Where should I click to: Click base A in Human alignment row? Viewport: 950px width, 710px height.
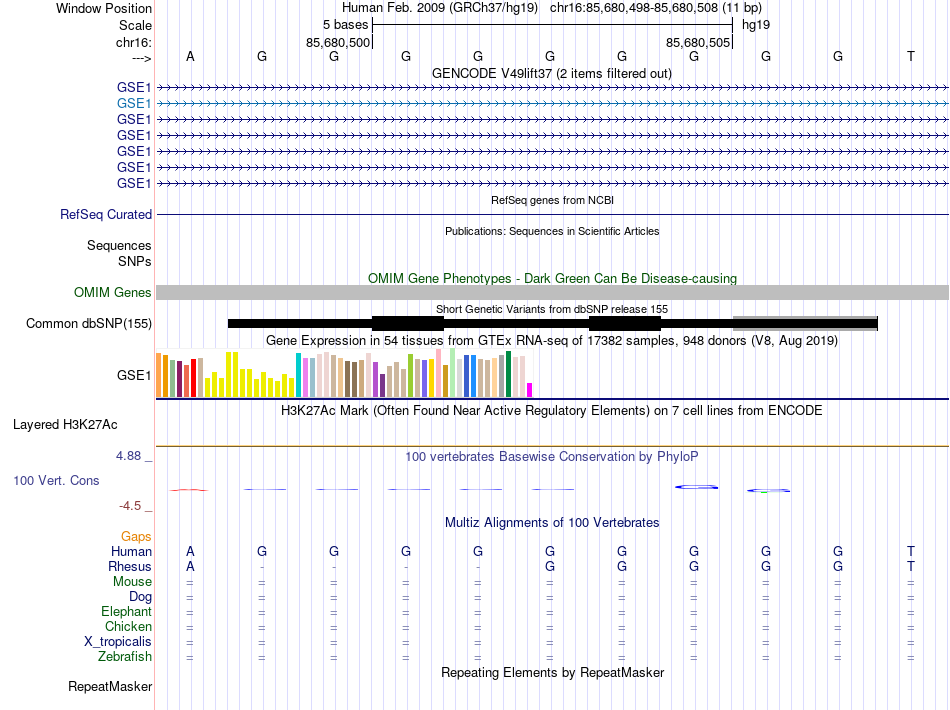click(190, 551)
